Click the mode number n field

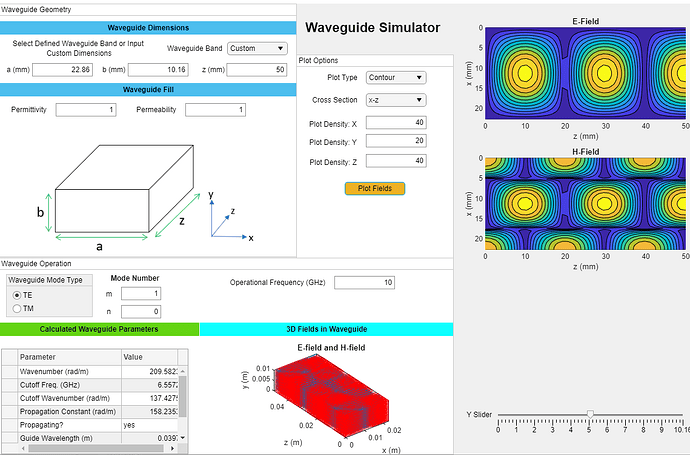click(141, 312)
